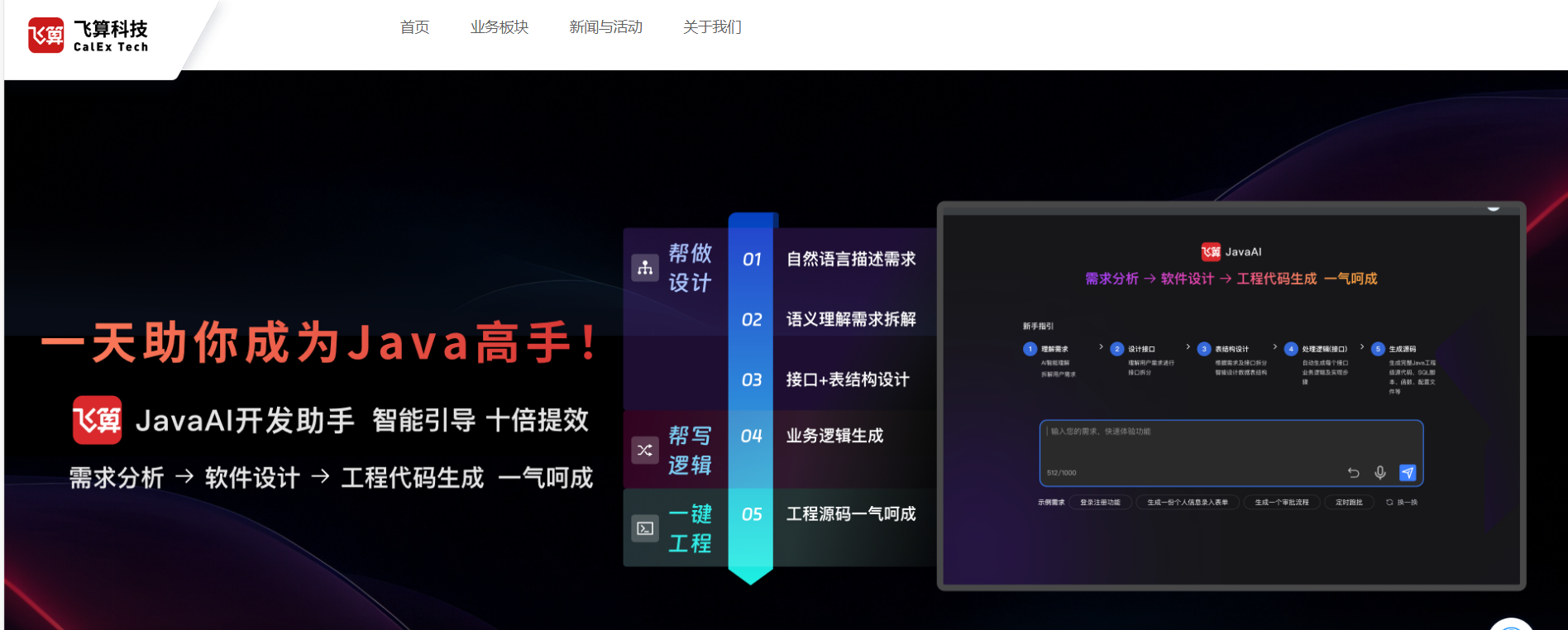
Task: Select the 定时跑批 example chip
Action: pyautogui.click(x=1349, y=502)
